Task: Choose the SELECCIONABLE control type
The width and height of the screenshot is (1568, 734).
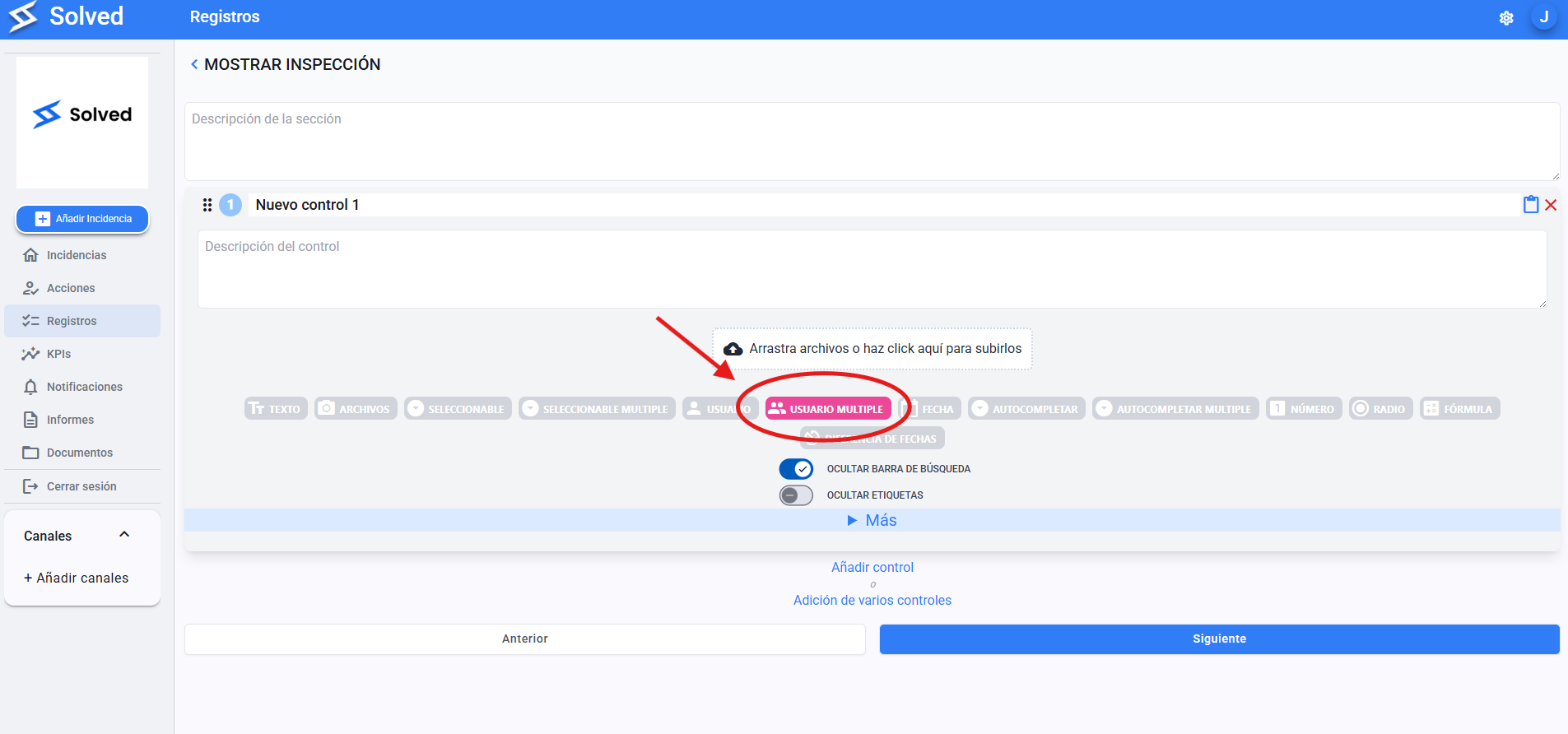Action: pos(458,409)
